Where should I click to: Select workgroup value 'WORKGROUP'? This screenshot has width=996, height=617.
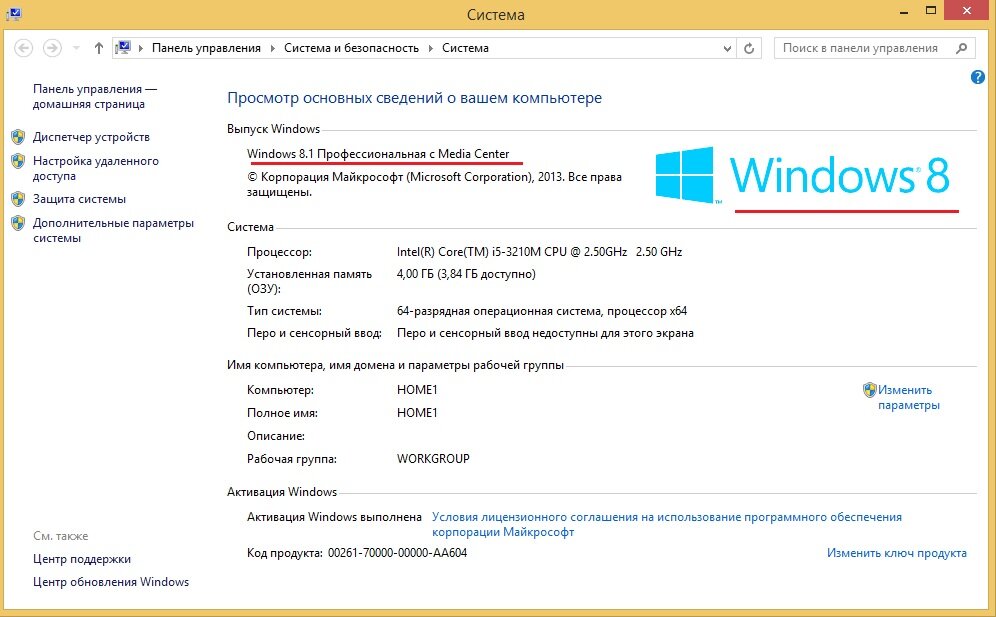tap(433, 459)
